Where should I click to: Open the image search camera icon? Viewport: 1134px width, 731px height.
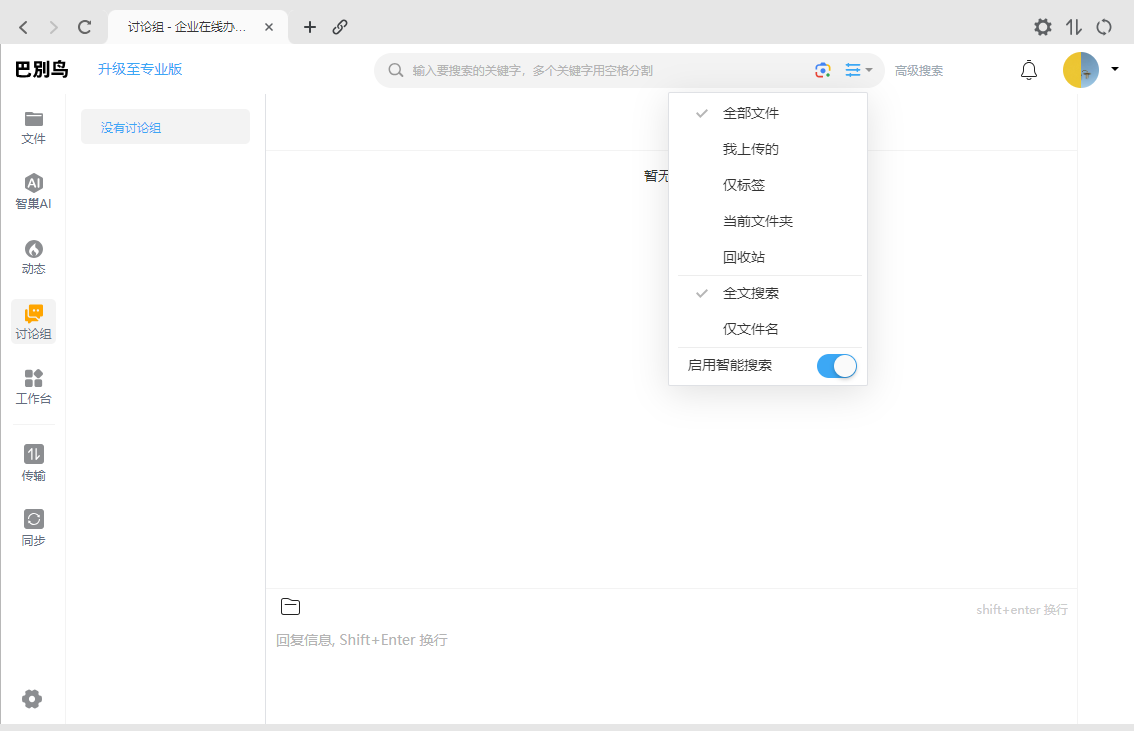tap(822, 70)
